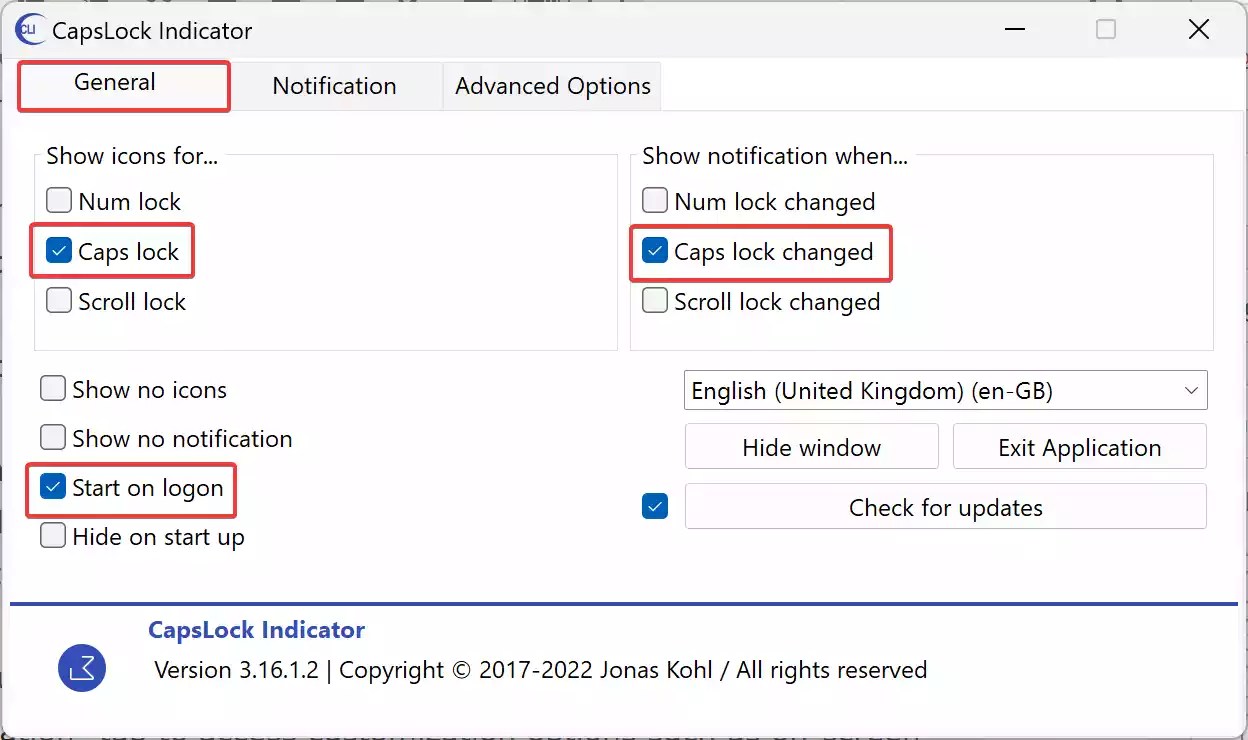Disable the Caps lock changed notification

pyautogui.click(x=654, y=252)
